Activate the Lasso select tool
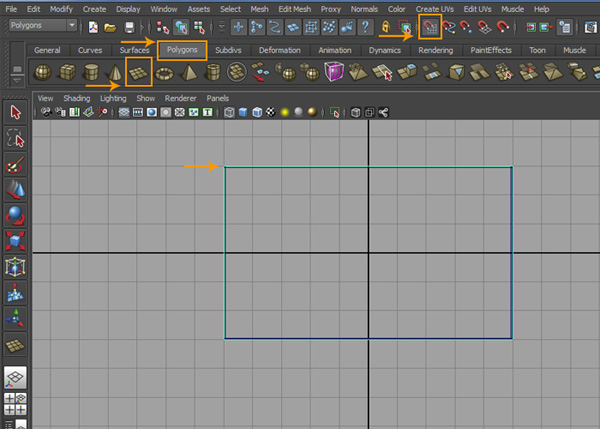The width and height of the screenshot is (600, 429). point(15,138)
